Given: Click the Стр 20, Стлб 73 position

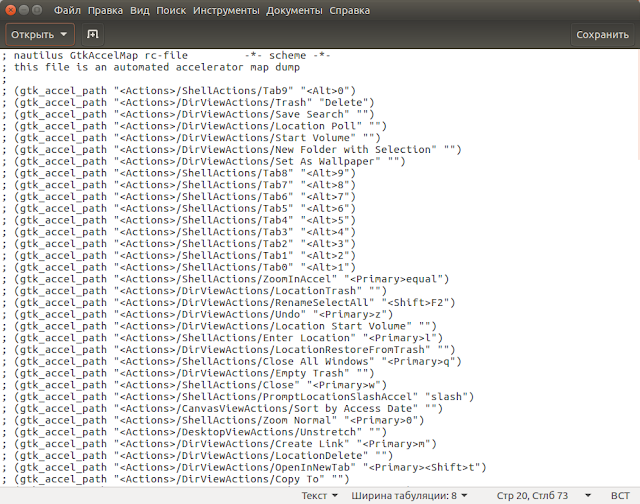Looking at the screenshot, I should click(x=532, y=495).
